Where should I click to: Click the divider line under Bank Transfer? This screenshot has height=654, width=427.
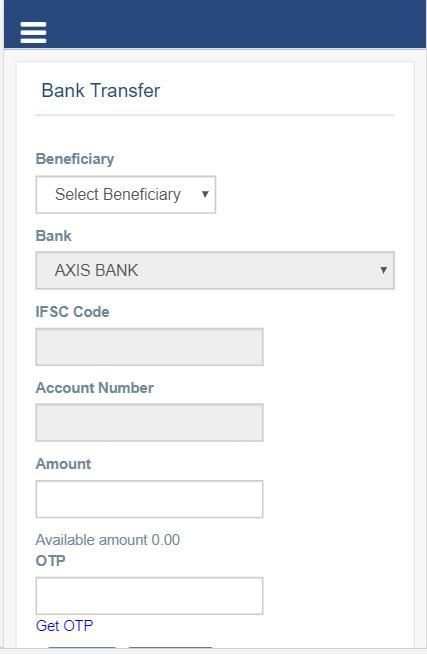point(215,115)
